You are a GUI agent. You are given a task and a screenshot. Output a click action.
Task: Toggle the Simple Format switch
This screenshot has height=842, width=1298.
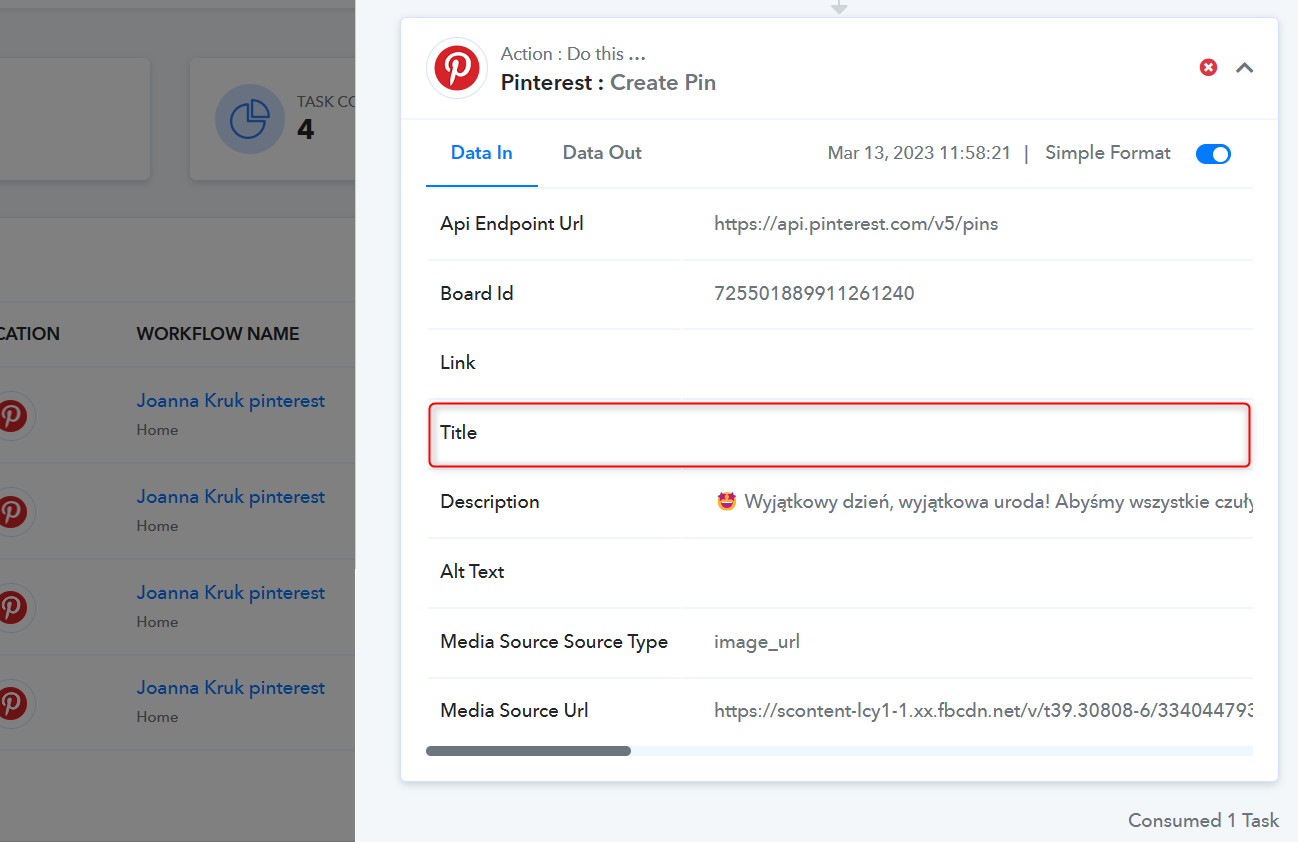(x=1213, y=154)
